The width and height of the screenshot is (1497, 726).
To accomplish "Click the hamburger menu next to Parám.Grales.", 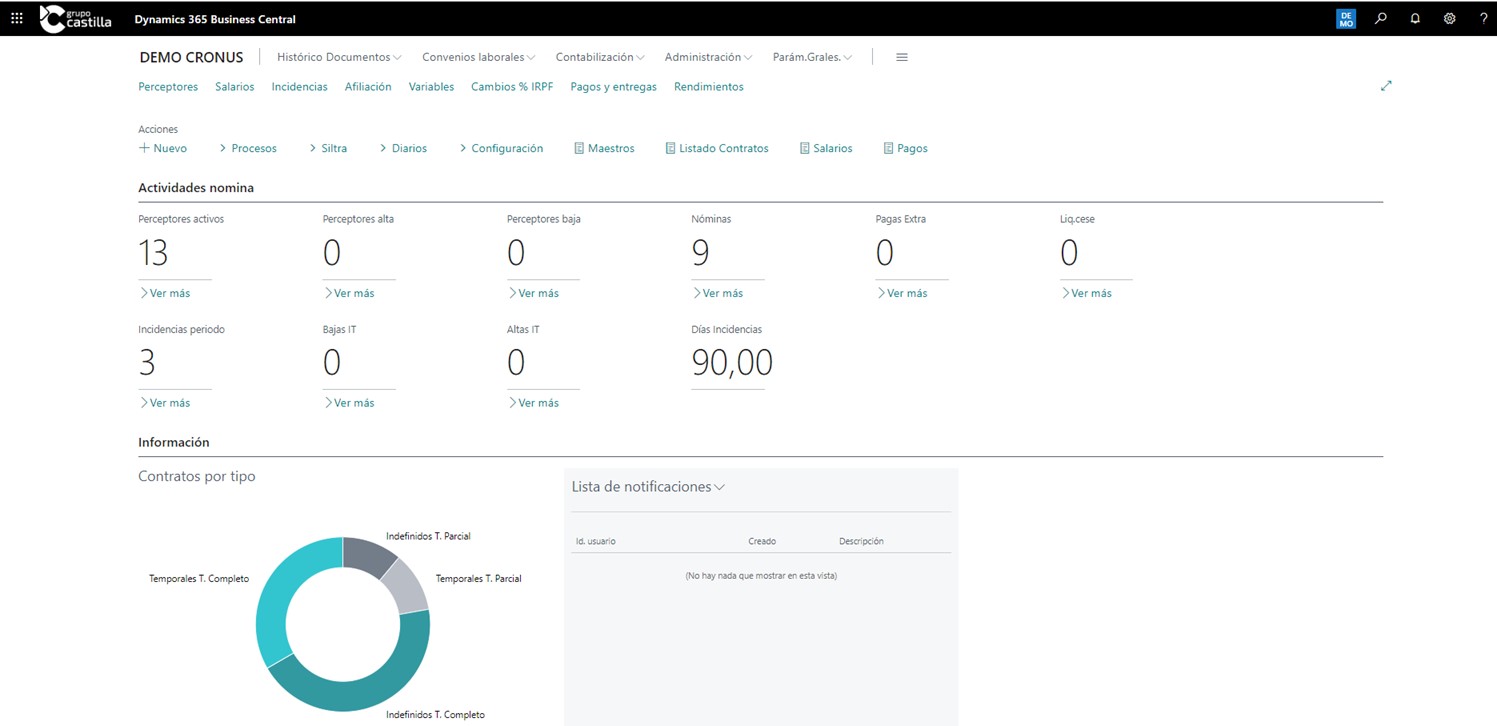I will point(901,57).
